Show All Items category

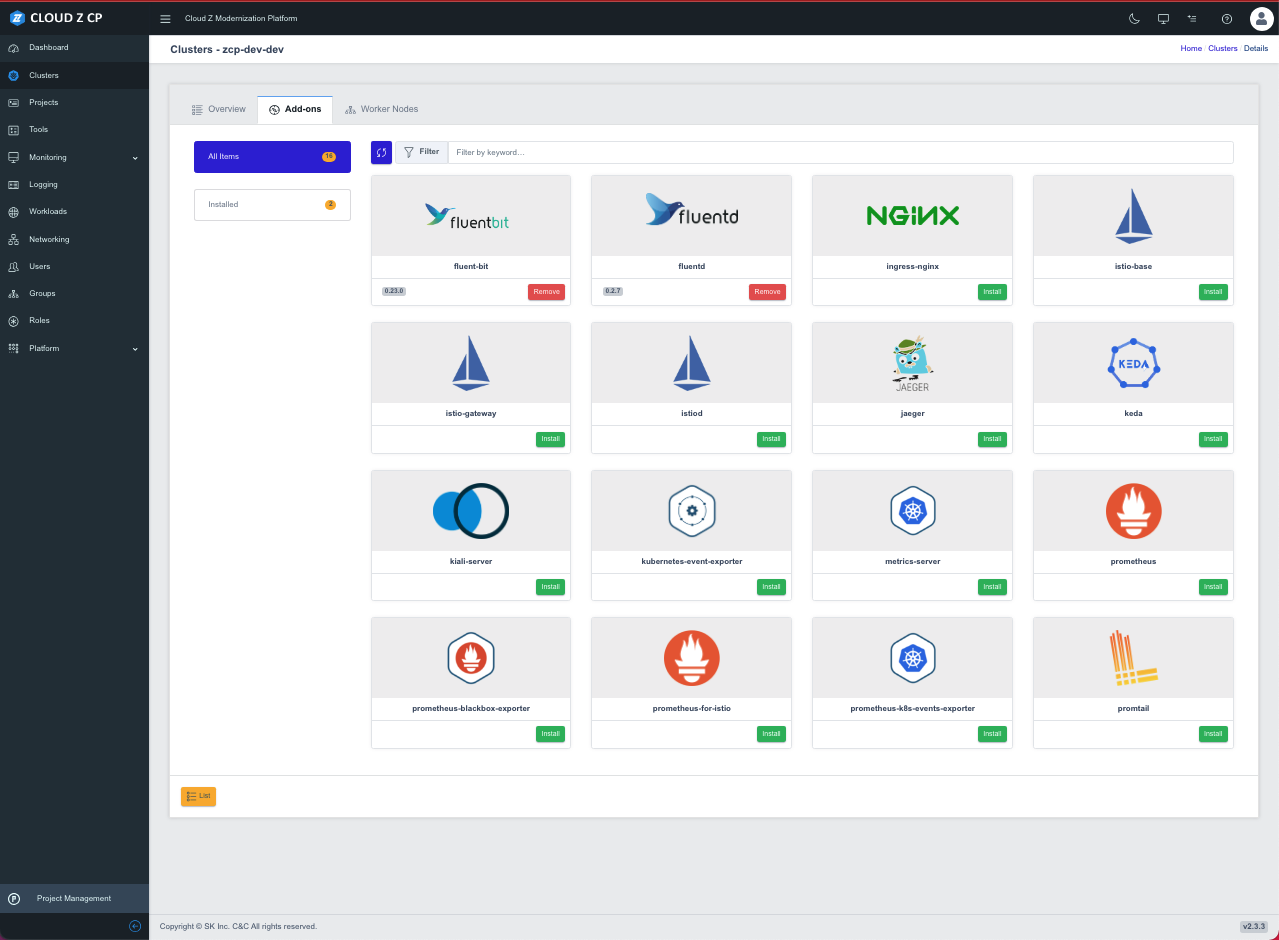(x=272, y=157)
